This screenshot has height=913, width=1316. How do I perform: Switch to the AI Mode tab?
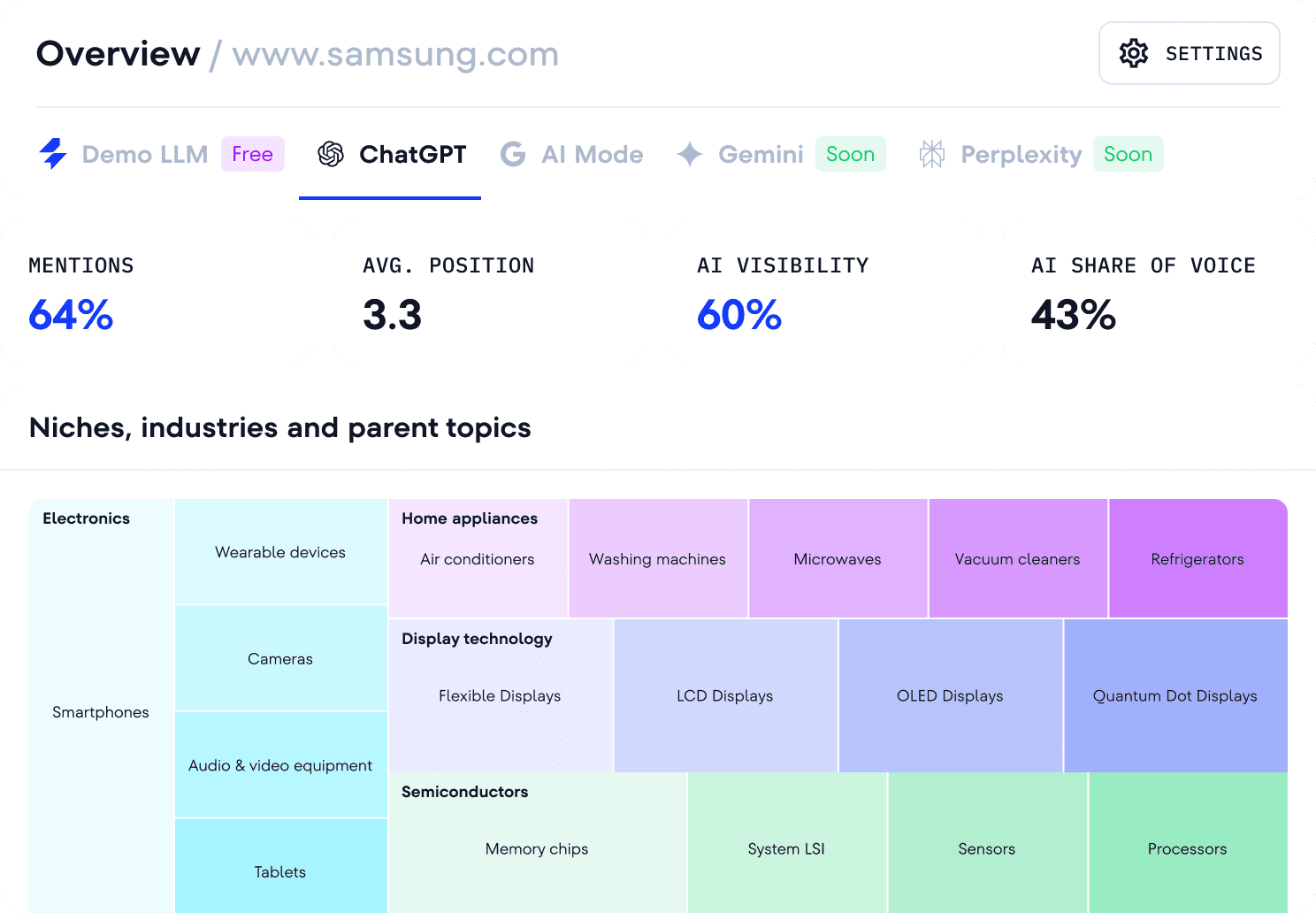pyautogui.click(x=571, y=154)
